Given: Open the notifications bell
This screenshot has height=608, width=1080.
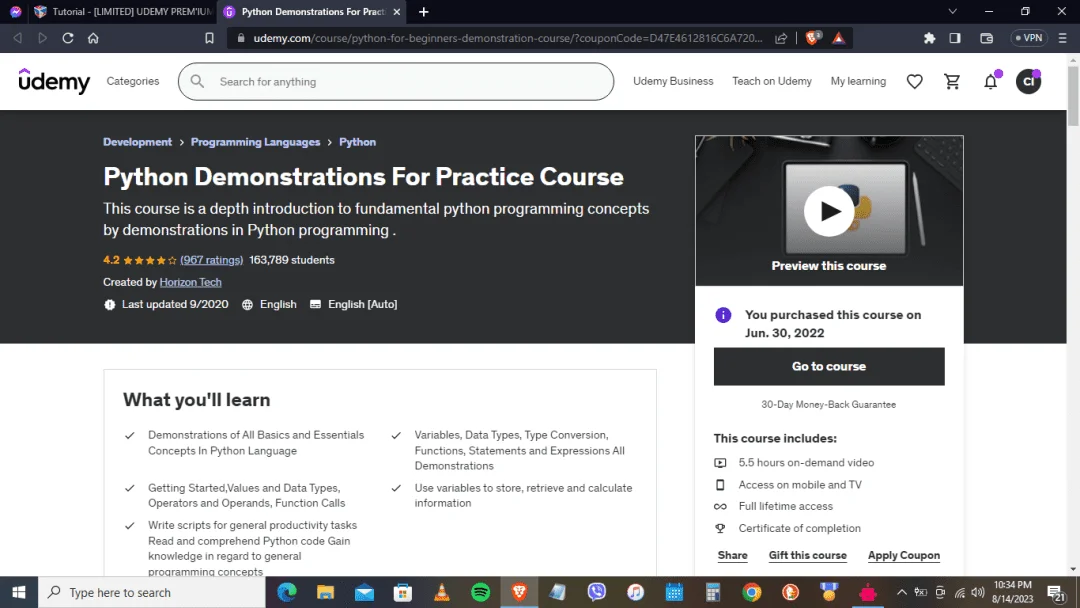Looking at the screenshot, I should click(990, 81).
